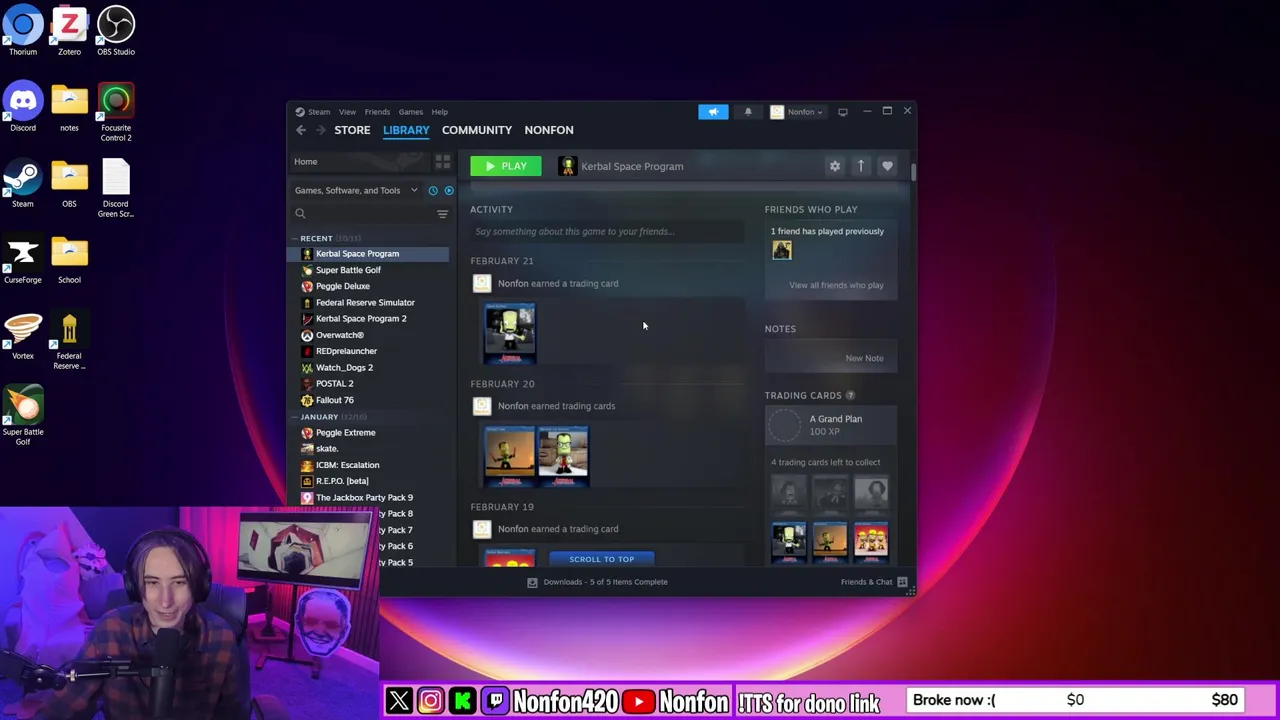This screenshot has height=720, width=1280.
Task: Open February 21 trading card thumbnail
Action: point(510,333)
